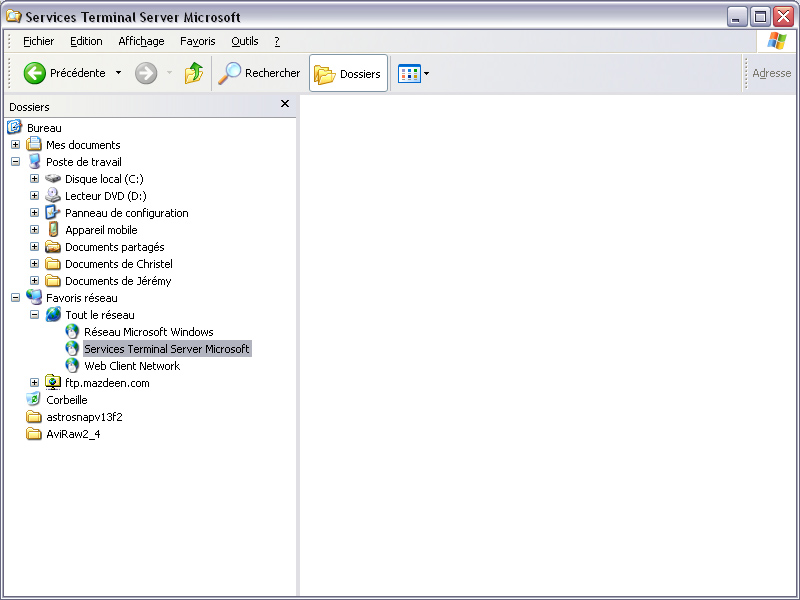Open the Edition menu
Image resolution: width=800 pixels, height=600 pixels.
(x=86, y=41)
